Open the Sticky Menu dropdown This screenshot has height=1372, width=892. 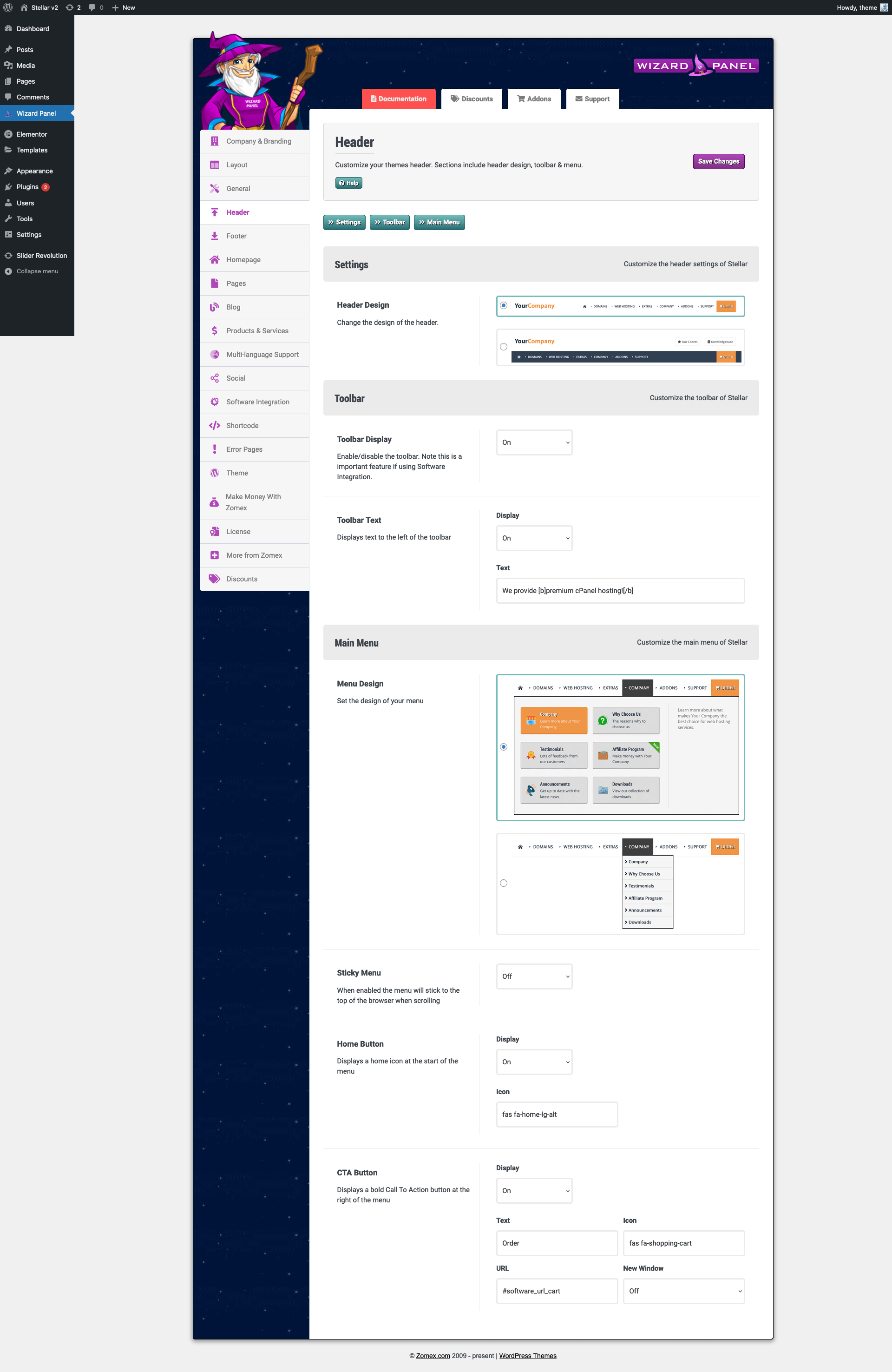534,976
